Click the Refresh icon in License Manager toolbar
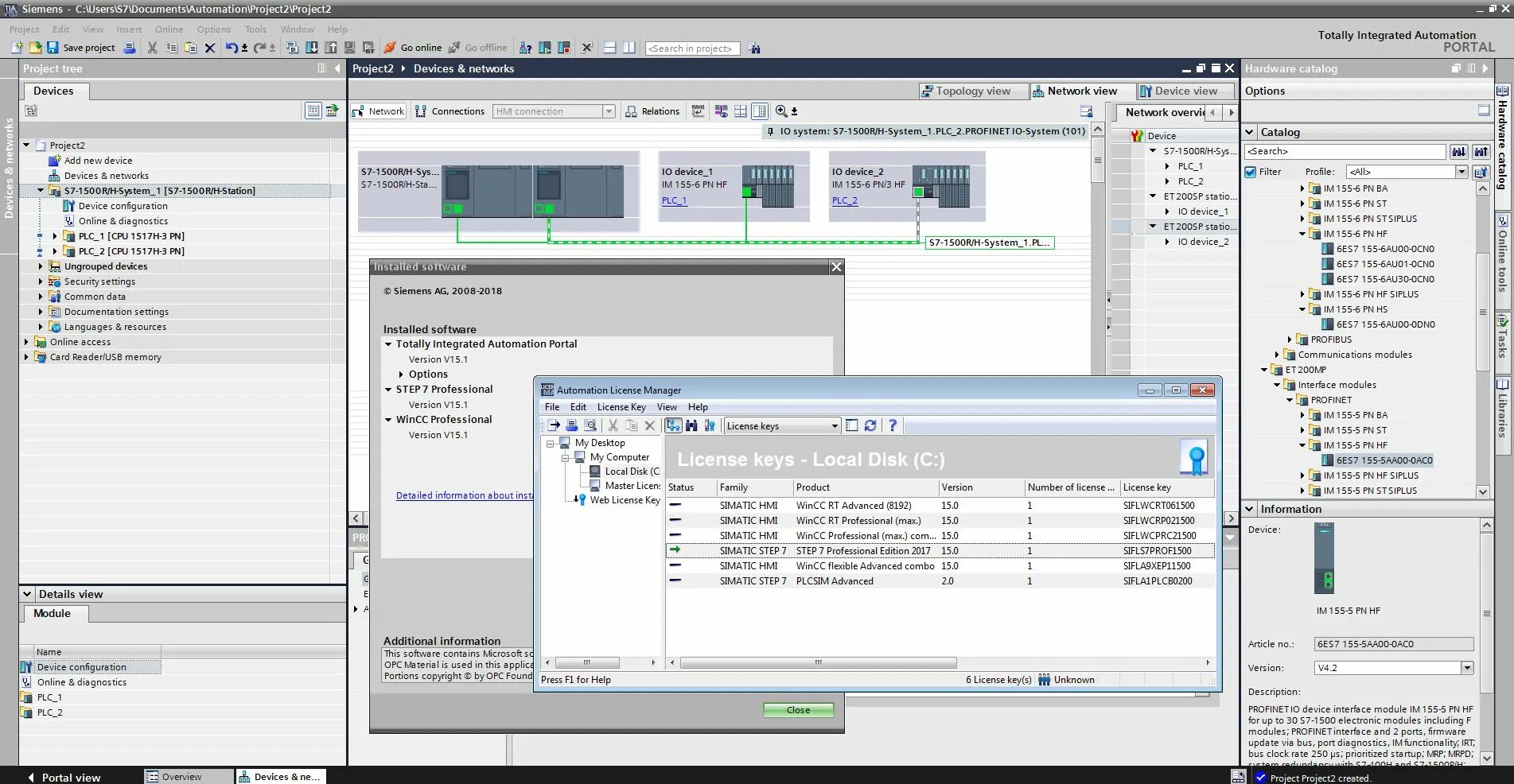This screenshot has height=784, width=1514. [x=870, y=425]
